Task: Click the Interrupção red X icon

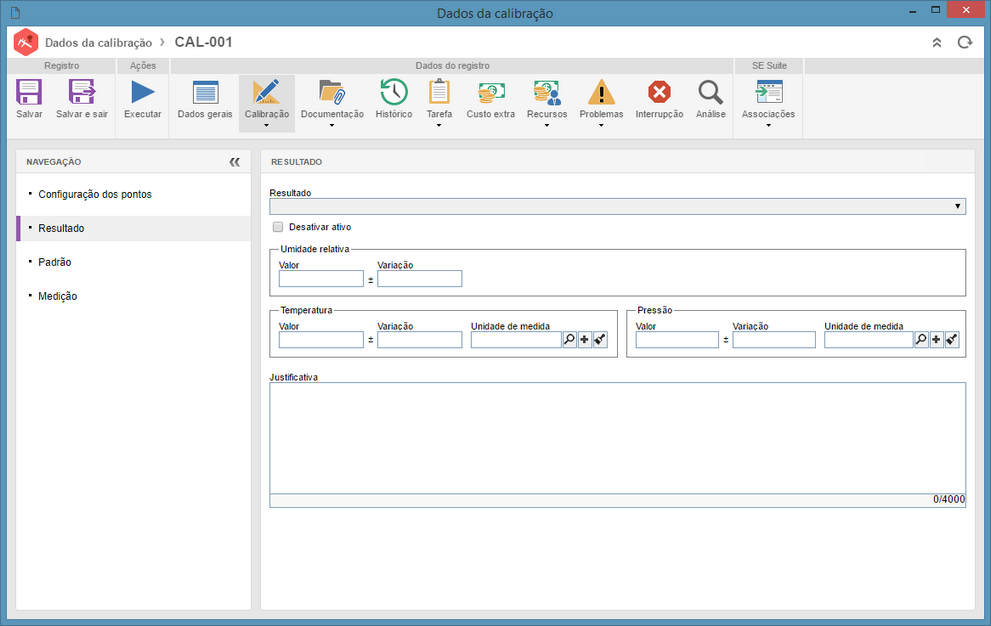Action: pos(659,92)
